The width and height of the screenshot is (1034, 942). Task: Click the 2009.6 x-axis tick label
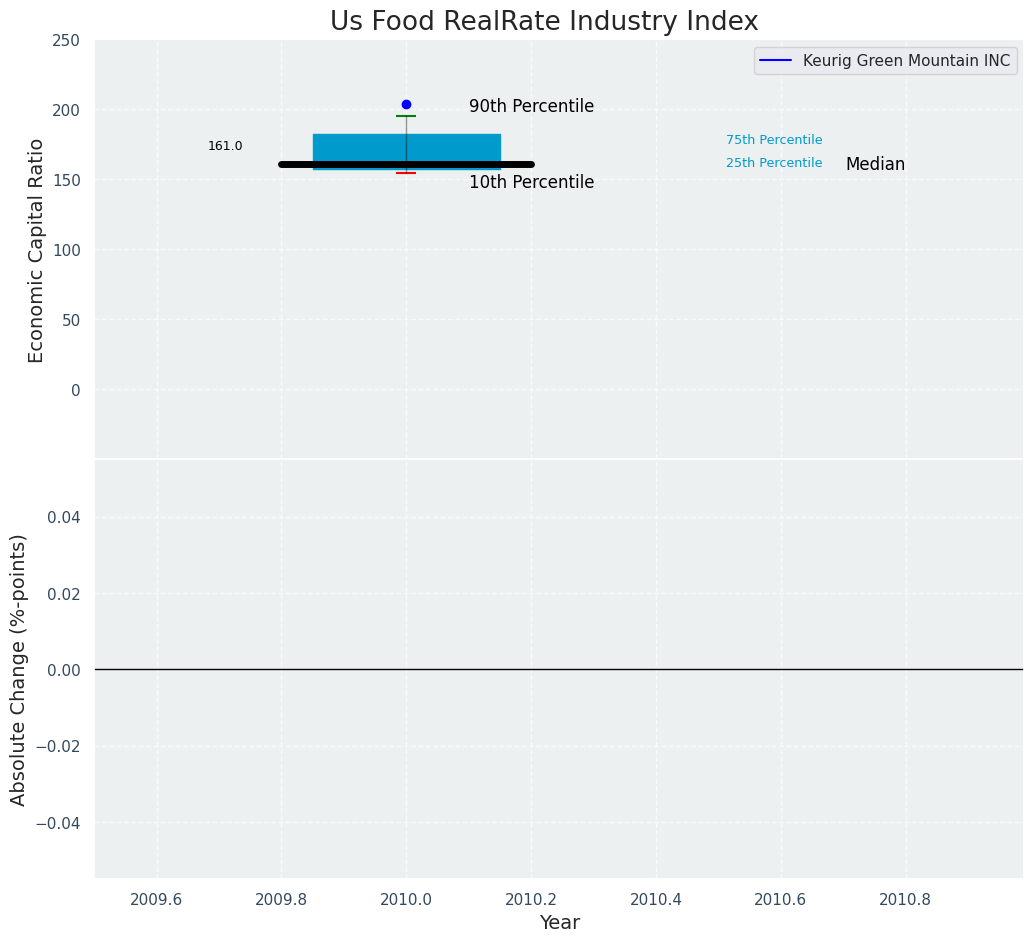157,899
